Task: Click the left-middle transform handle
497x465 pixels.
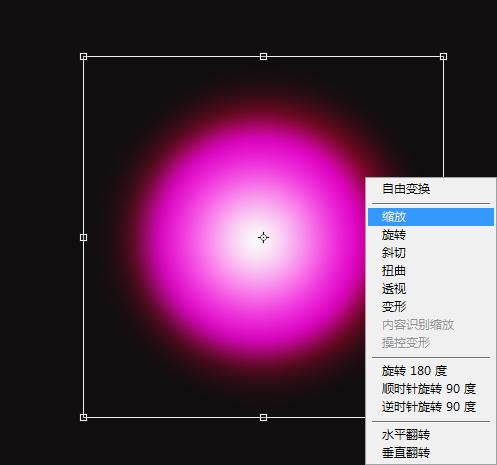Action: (84, 237)
